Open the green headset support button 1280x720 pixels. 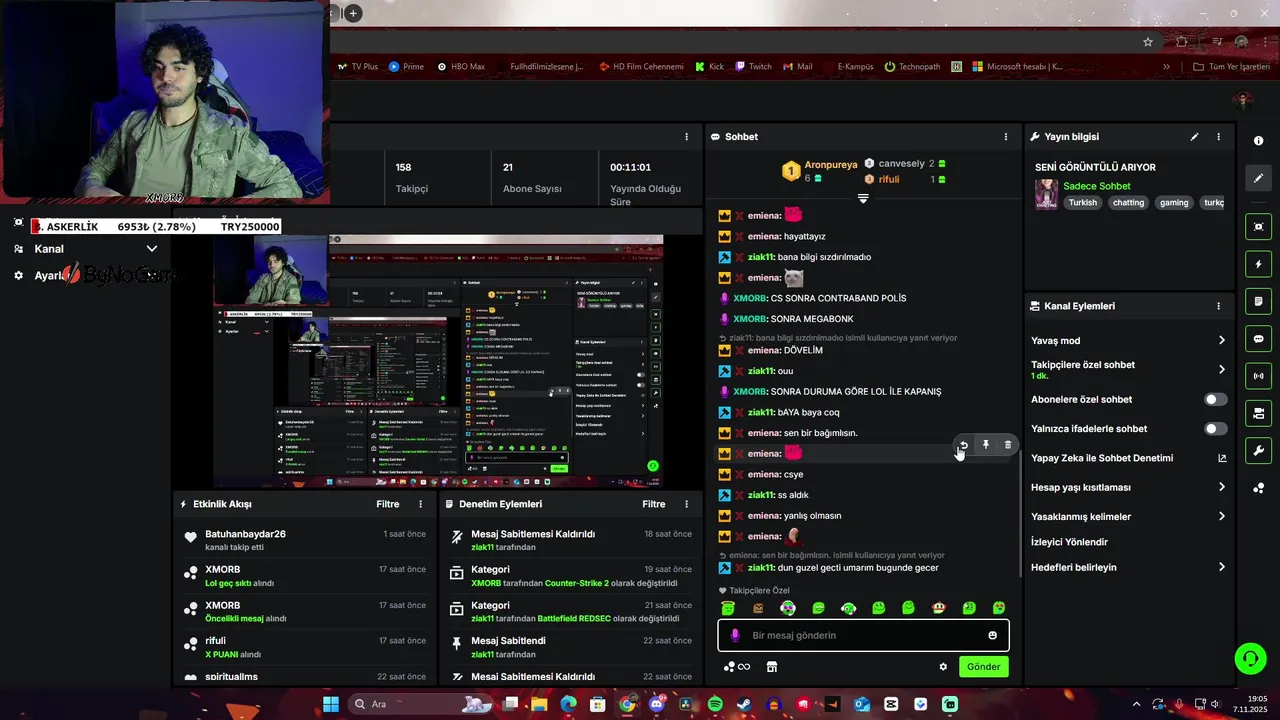[x=1250, y=658]
